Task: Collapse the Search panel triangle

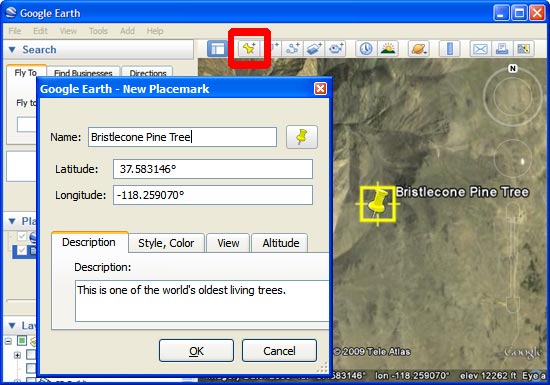Action: click(12, 49)
